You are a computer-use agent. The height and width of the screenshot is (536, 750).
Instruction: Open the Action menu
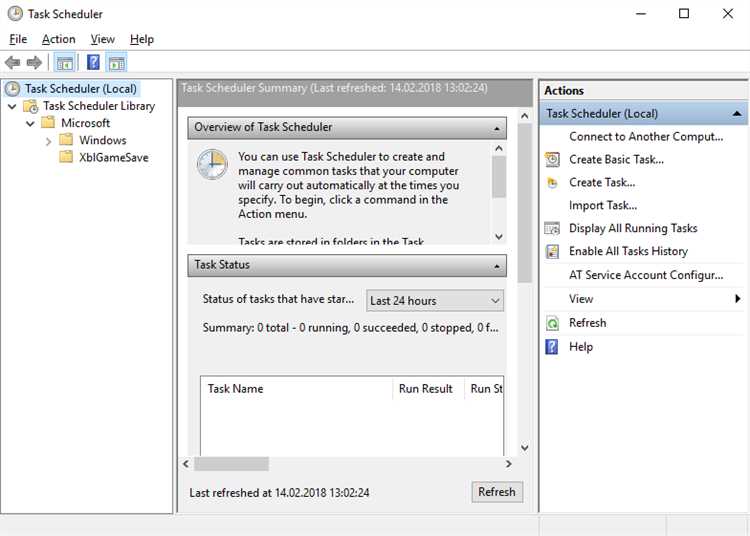click(x=58, y=39)
